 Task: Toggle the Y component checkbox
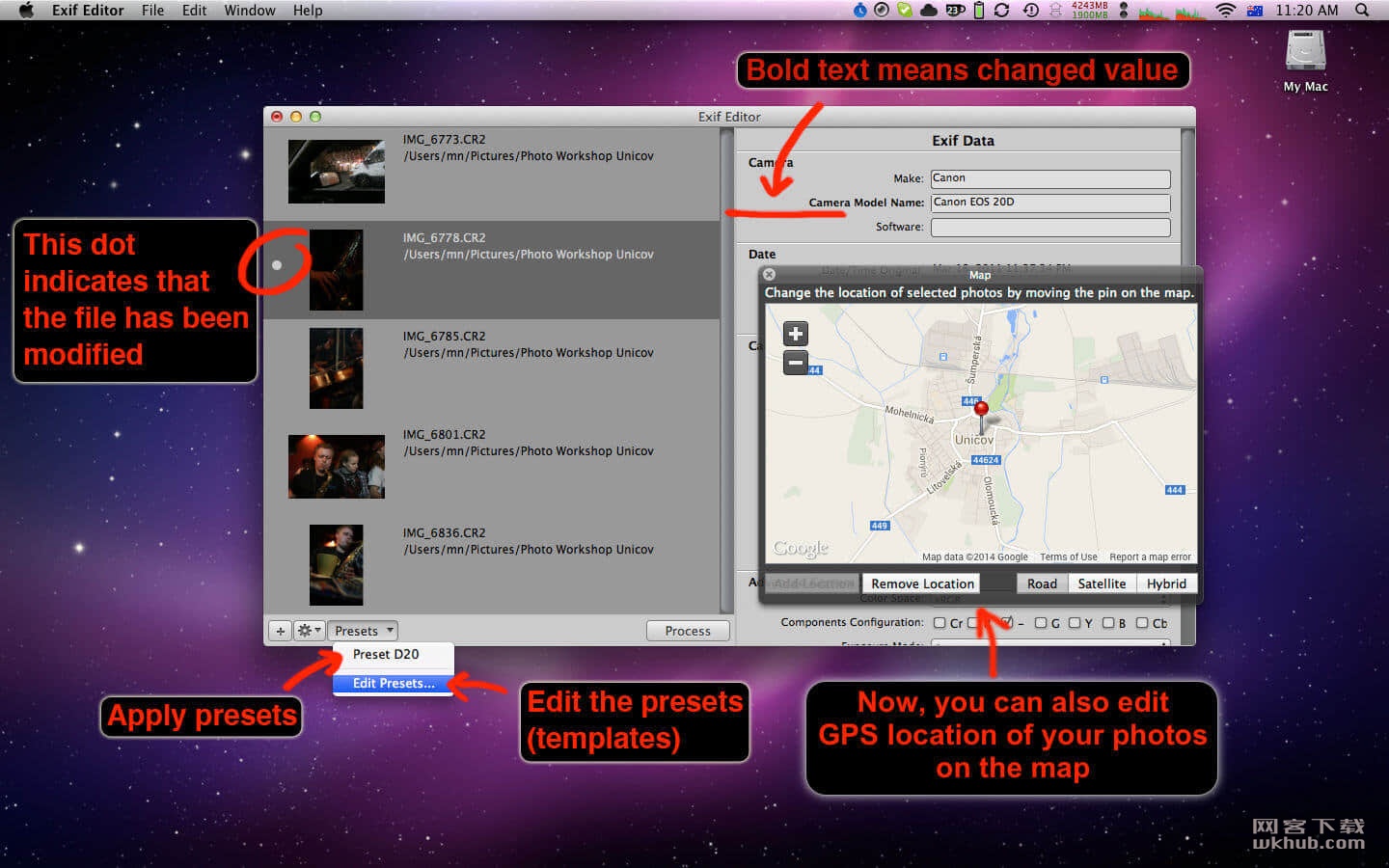tap(1075, 623)
